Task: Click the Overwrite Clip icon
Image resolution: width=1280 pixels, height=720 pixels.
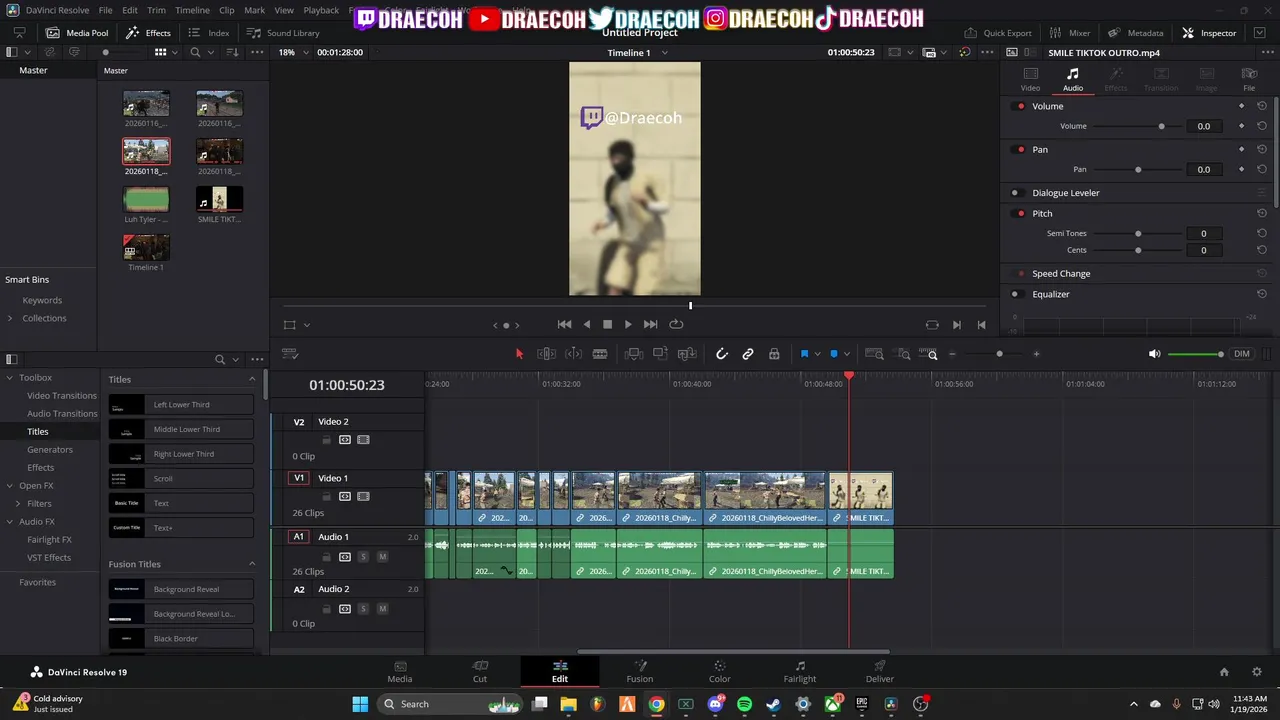Action: pos(660,354)
